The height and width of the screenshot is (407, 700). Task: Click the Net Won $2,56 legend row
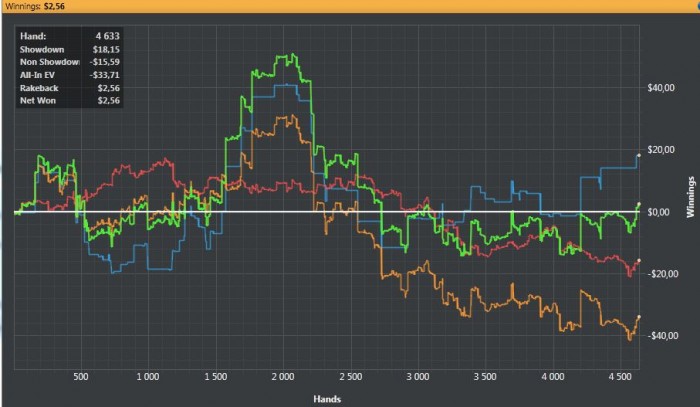(70, 100)
